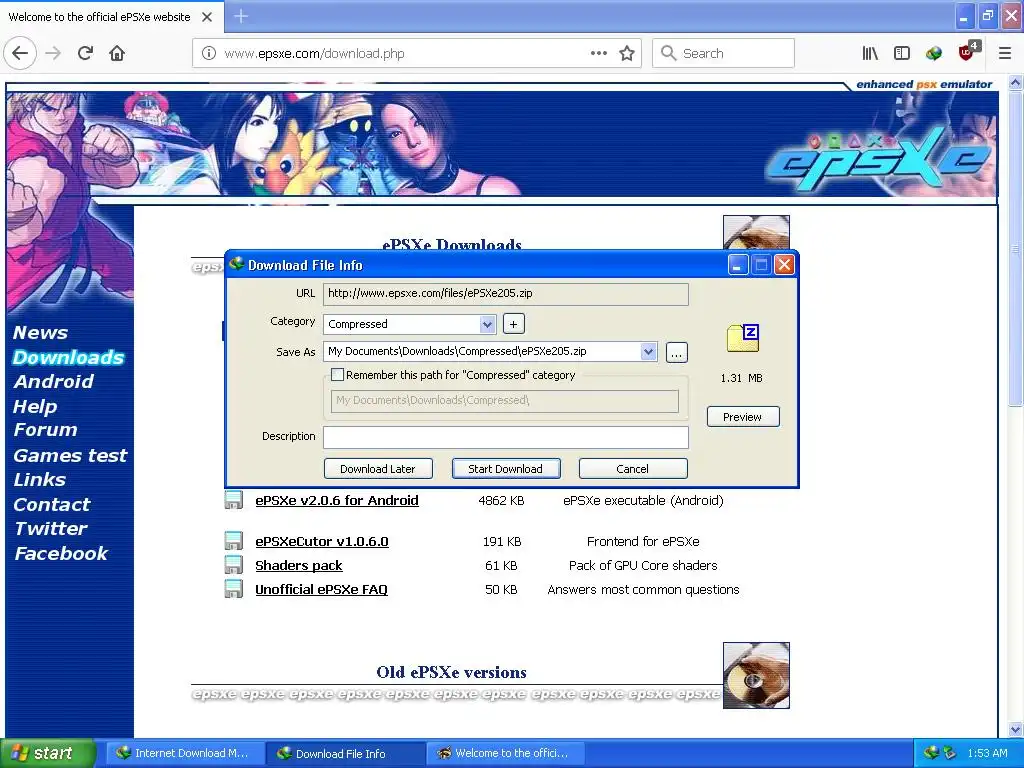The height and width of the screenshot is (768, 1024).
Task: Cancel the Download File Info dialog
Action: [633, 469]
